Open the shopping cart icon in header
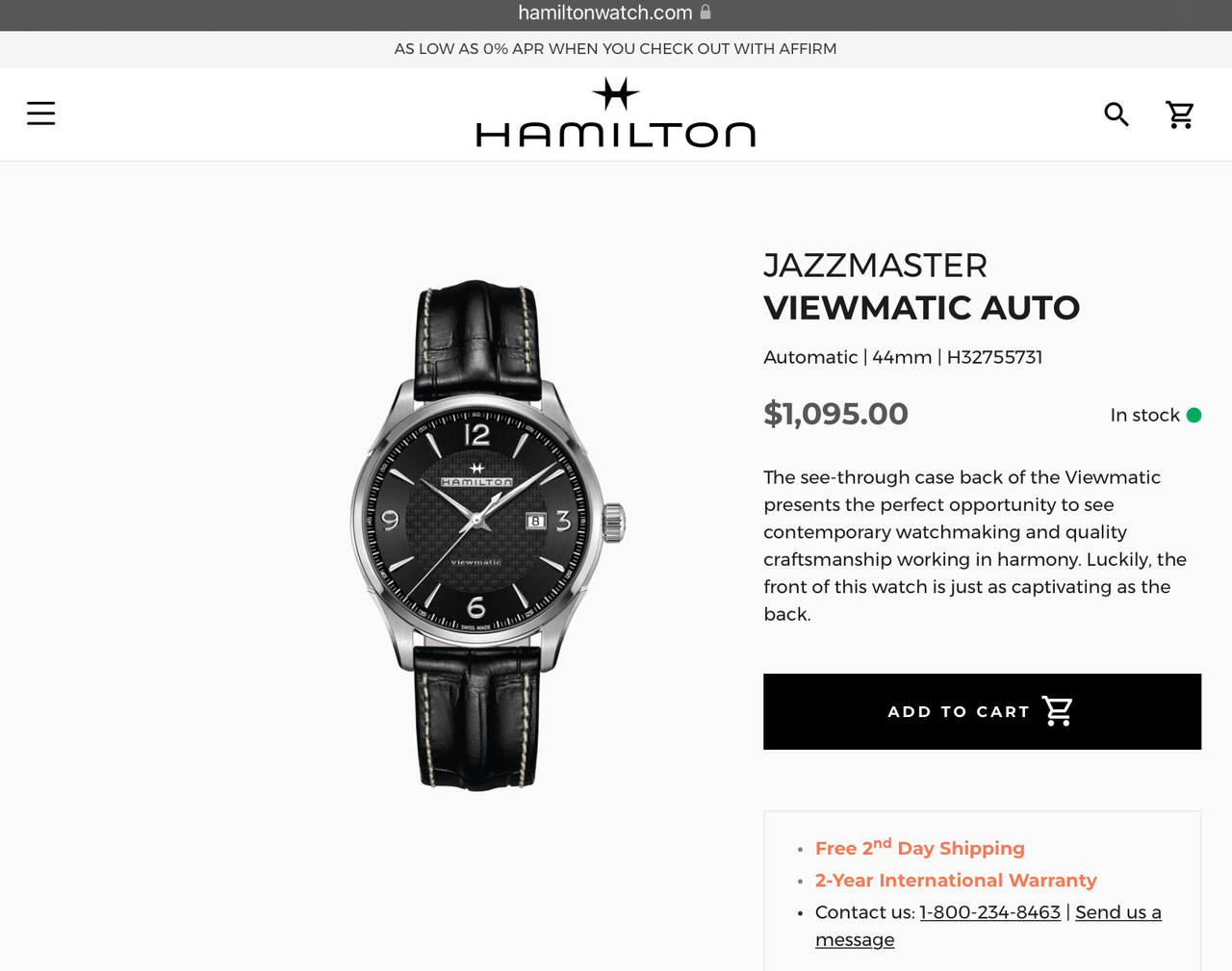Viewport: 1232px width, 971px height. [1180, 115]
